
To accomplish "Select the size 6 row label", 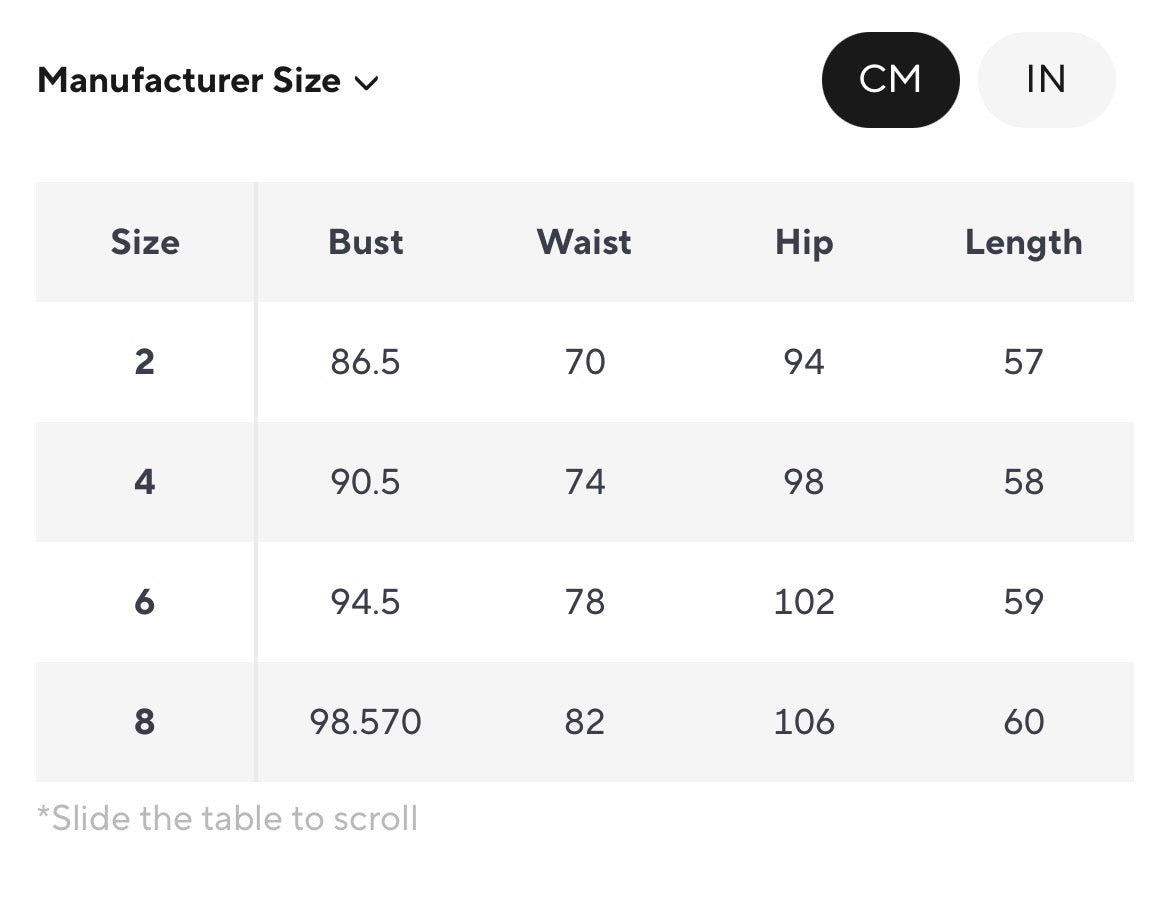I will click(145, 602).
